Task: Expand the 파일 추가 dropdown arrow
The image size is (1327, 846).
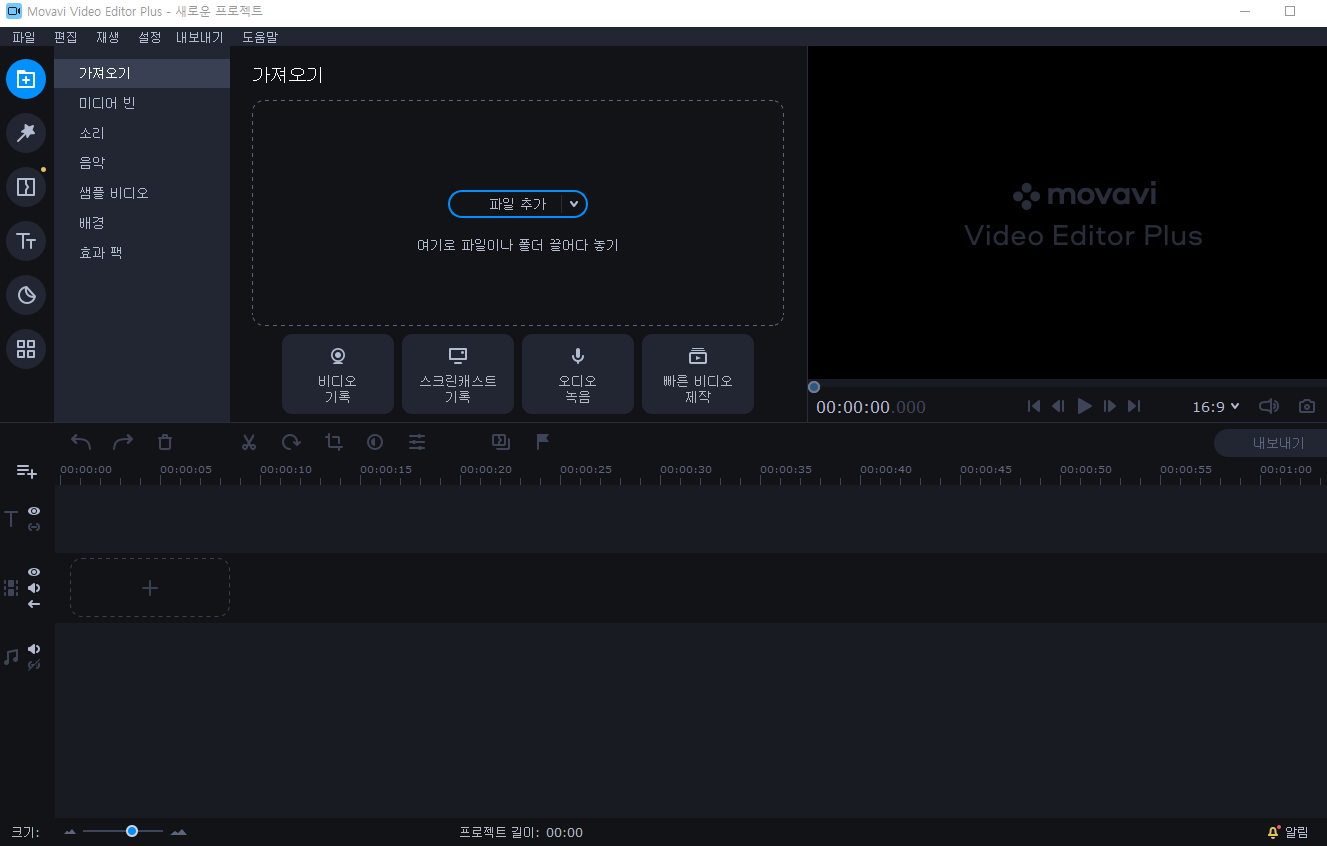Action: (x=574, y=204)
